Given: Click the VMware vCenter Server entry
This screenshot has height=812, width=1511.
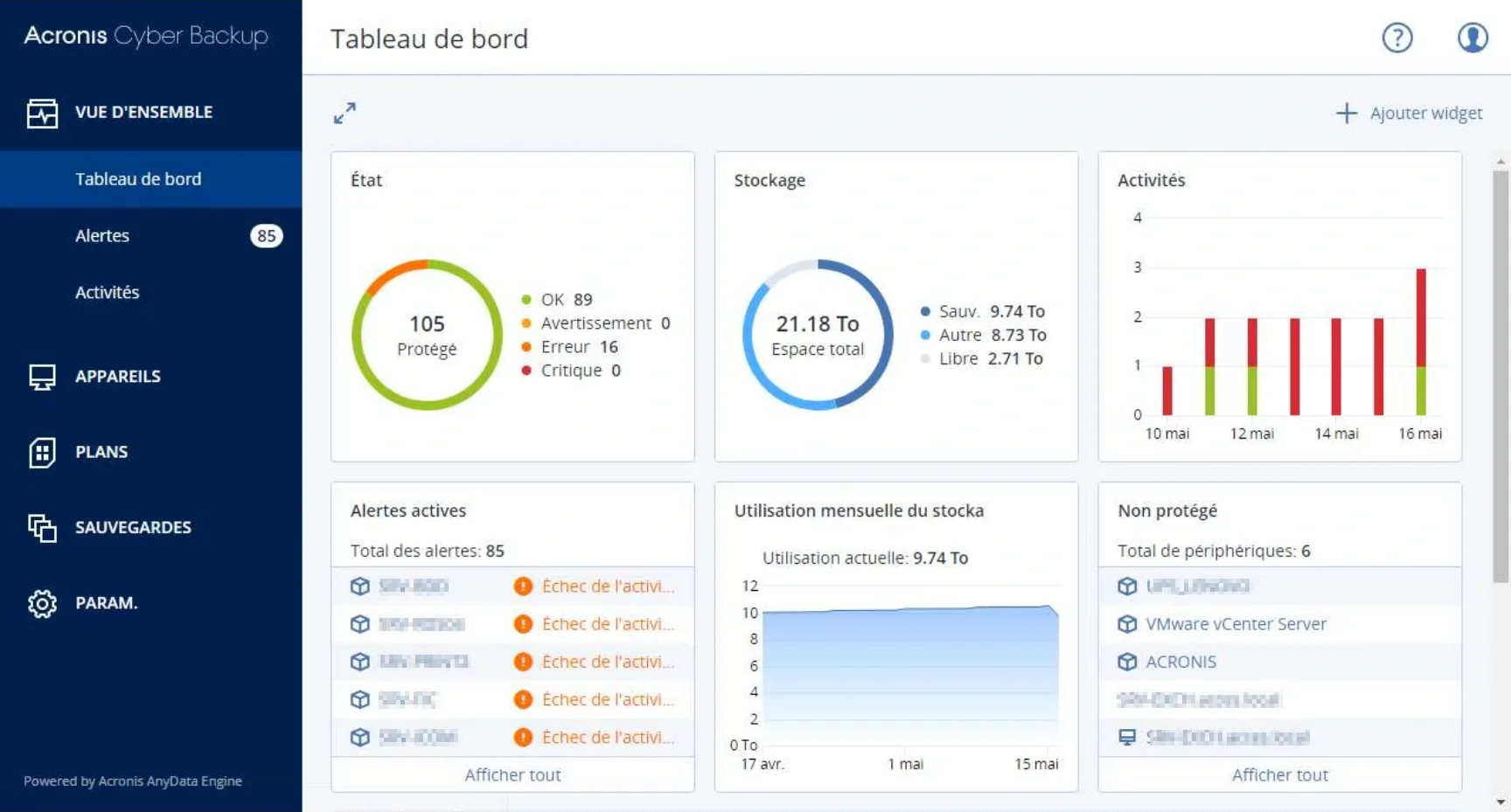Looking at the screenshot, I should tap(1236, 624).
